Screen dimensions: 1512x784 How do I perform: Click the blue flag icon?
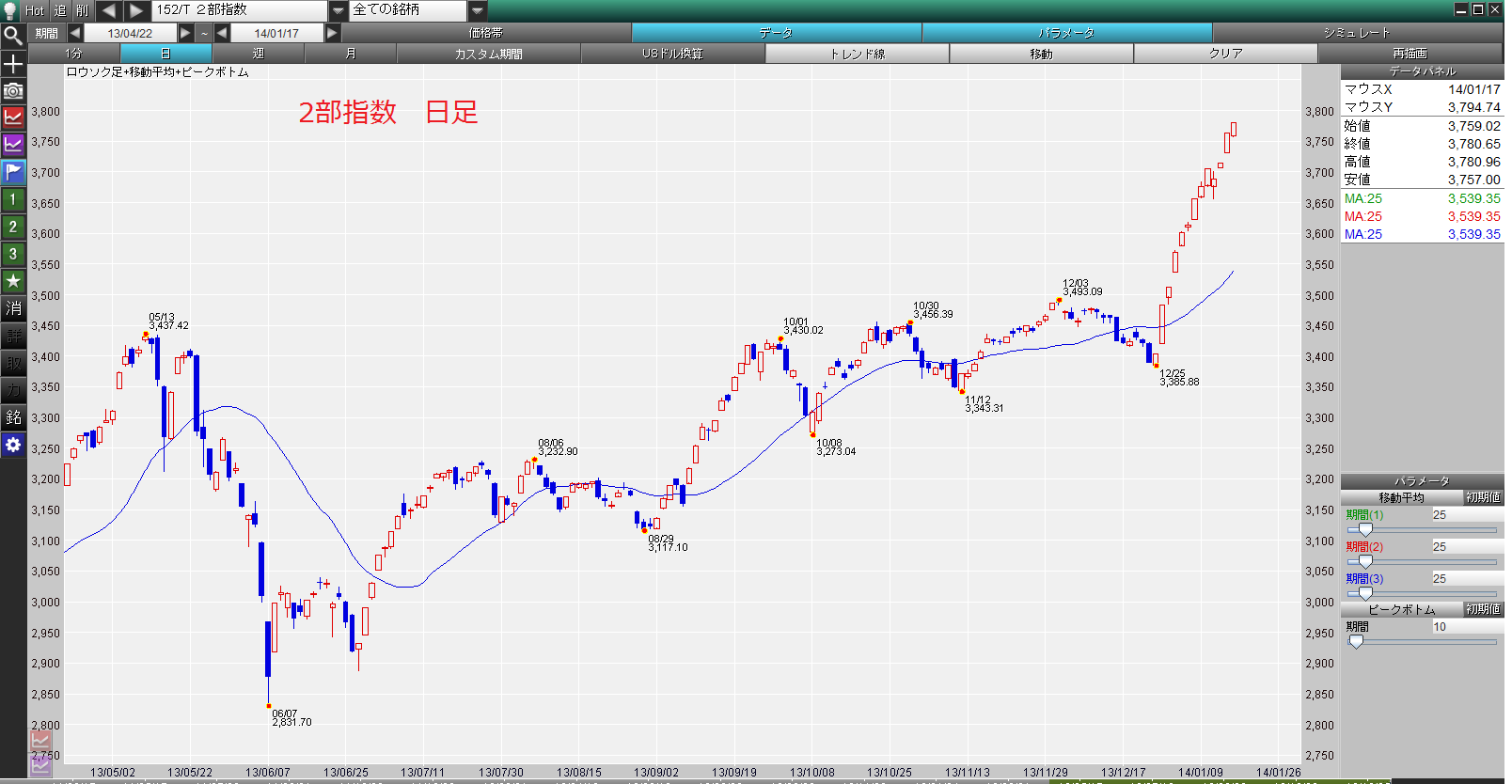tap(13, 172)
